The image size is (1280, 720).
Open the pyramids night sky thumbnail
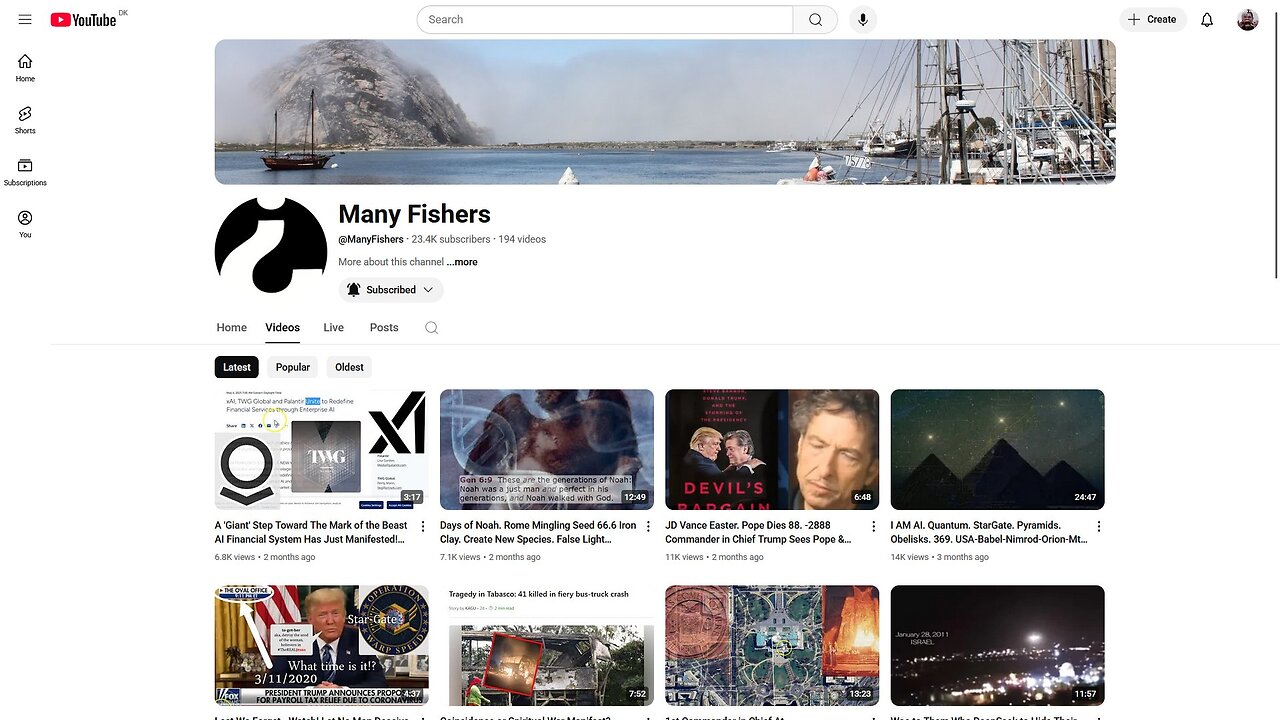pyautogui.click(x=998, y=449)
